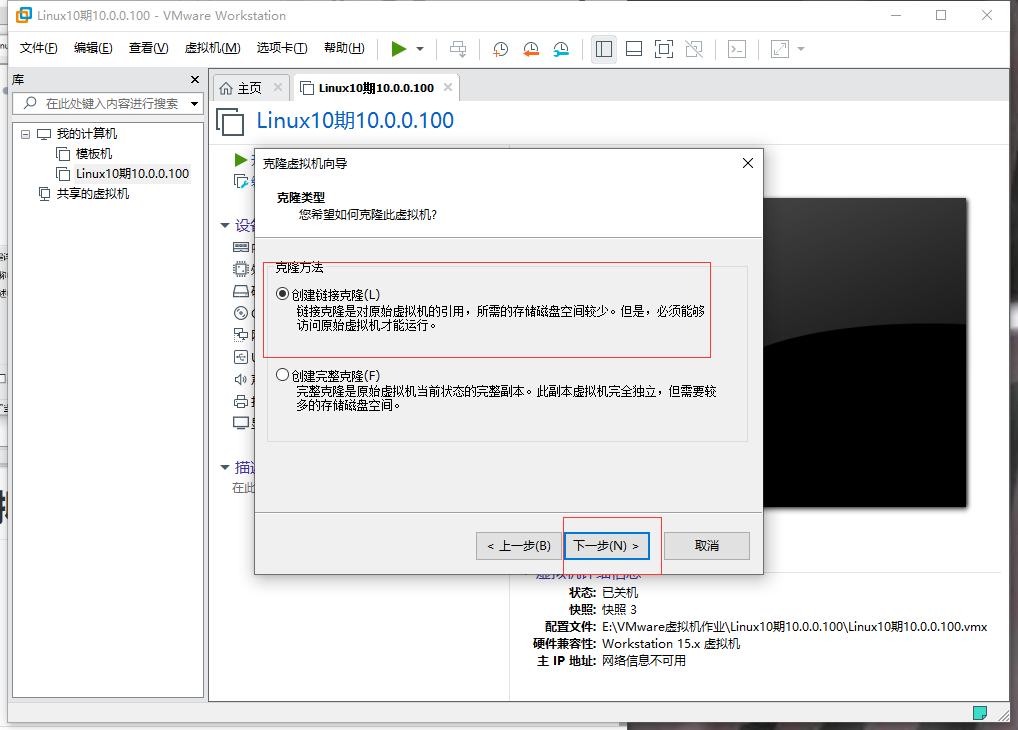Open the library search dropdown arrow

pos(194,104)
